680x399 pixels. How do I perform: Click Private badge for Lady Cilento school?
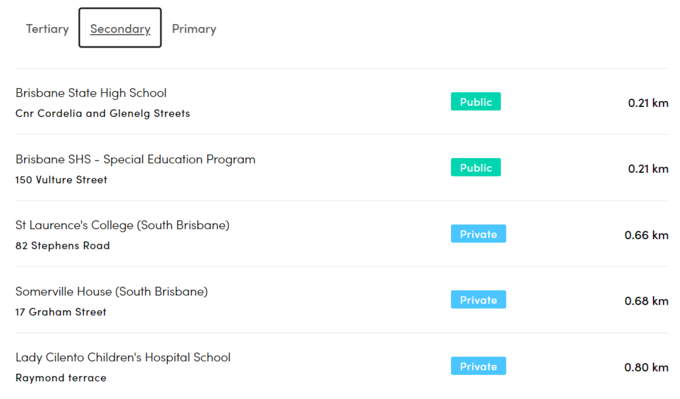478,366
